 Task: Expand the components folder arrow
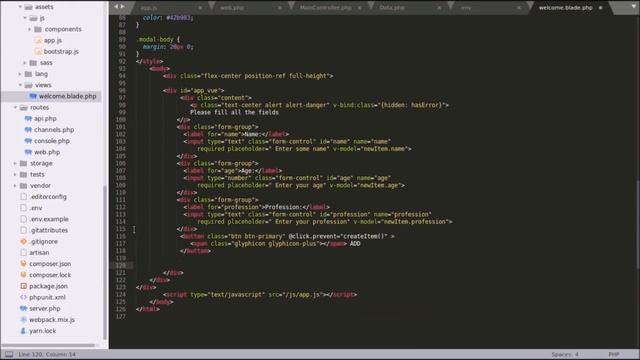tap(30, 29)
